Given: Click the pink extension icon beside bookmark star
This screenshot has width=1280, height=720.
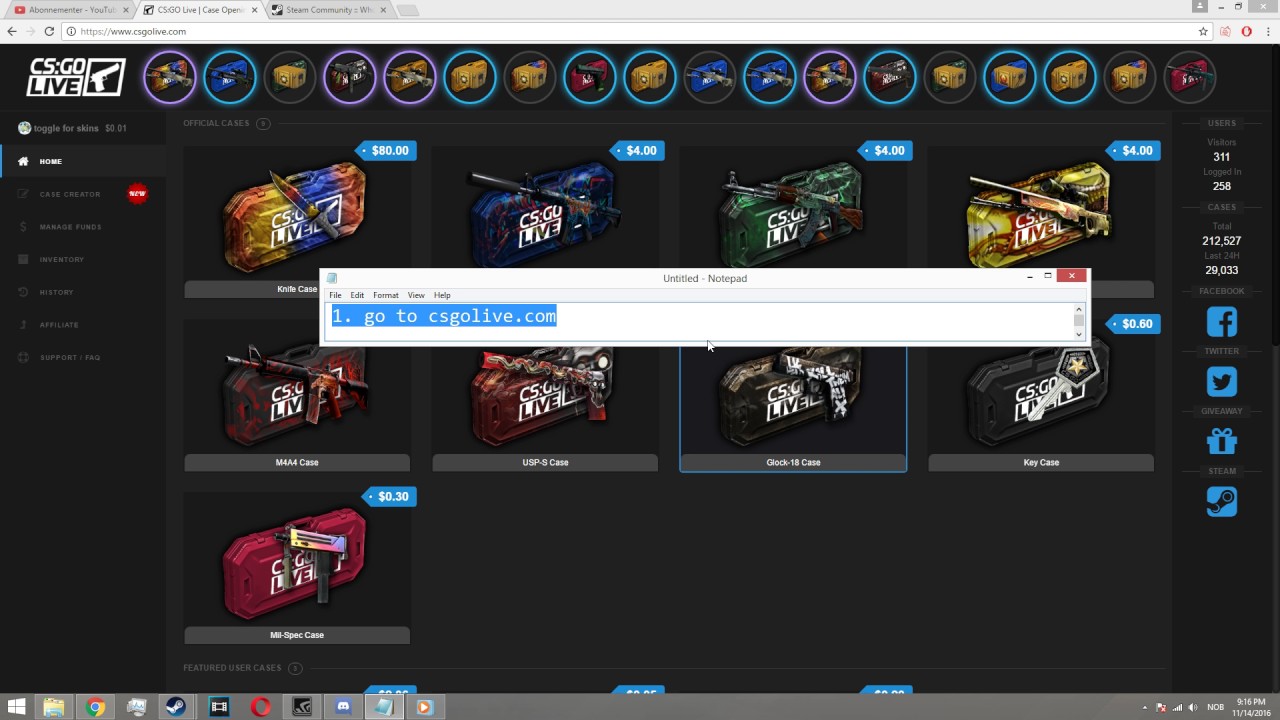Looking at the screenshot, I should [1226, 31].
